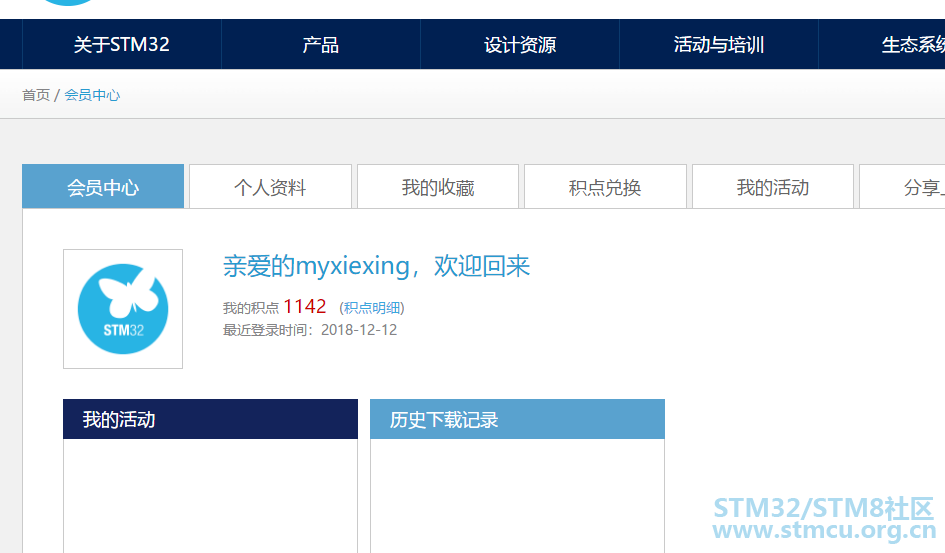945x553 pixels.
Task: Go to 首页 via breadcrumb
Action: (x=36, y=95)
